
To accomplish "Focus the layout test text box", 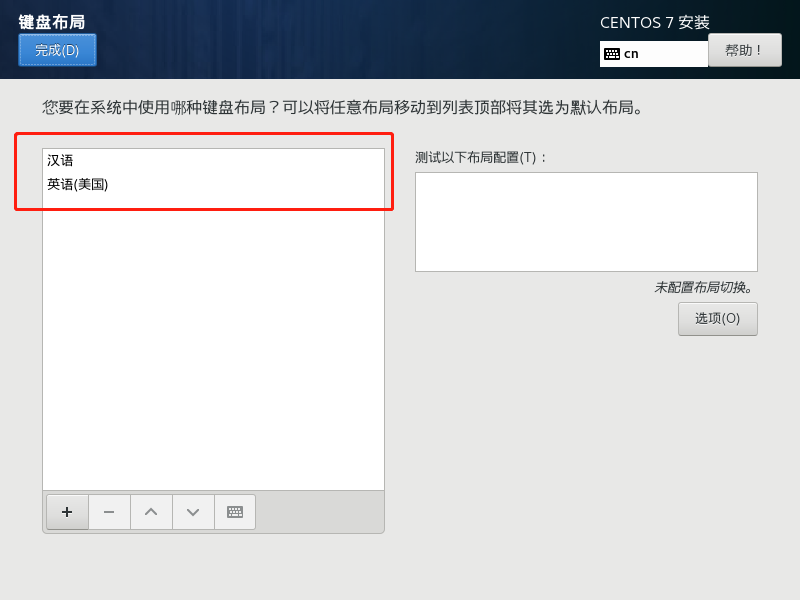I will (x=586, y=222).
